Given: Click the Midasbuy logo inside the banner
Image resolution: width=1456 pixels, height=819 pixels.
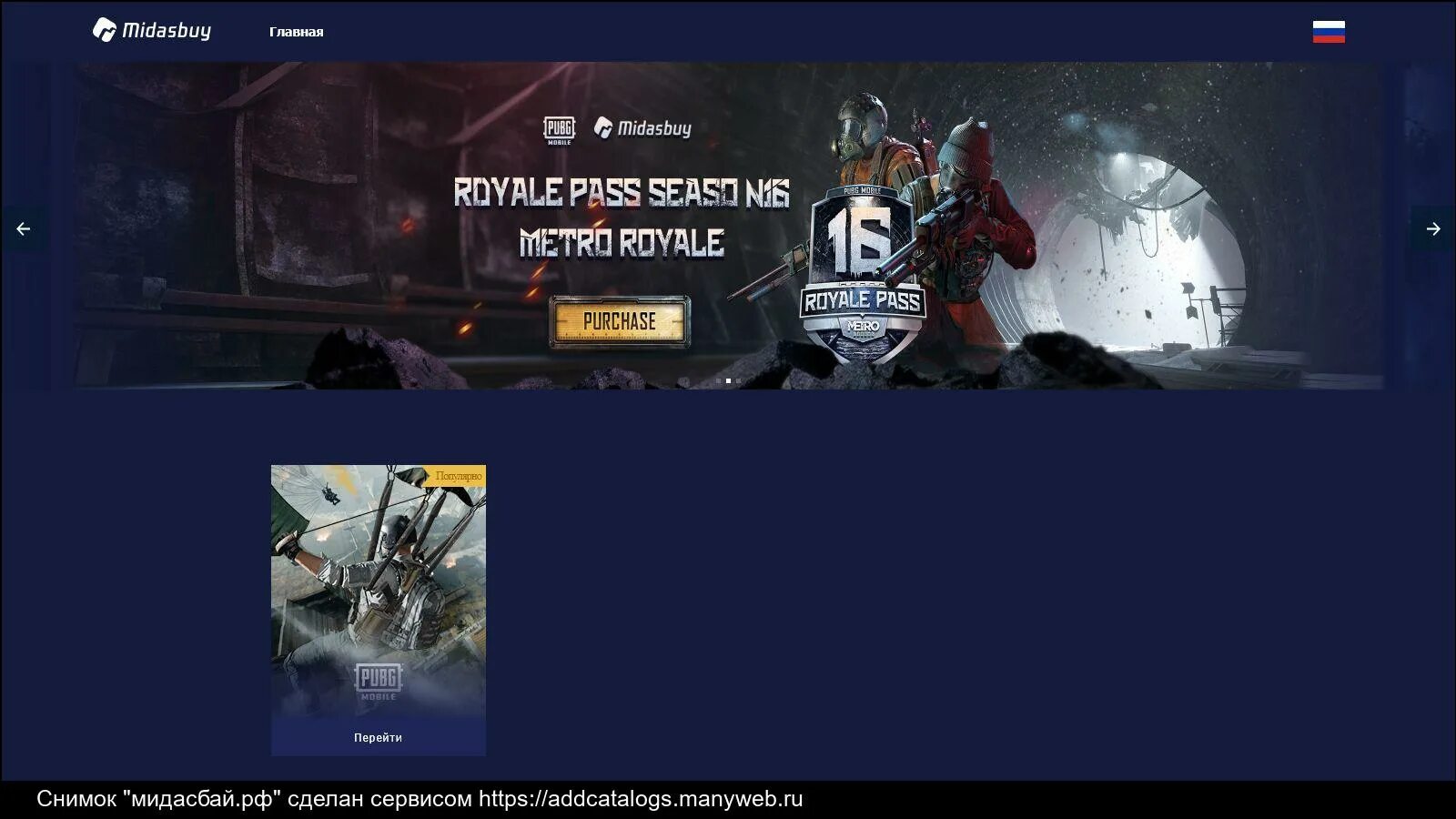Looking at the screenshot, I should tap(642, 128).
